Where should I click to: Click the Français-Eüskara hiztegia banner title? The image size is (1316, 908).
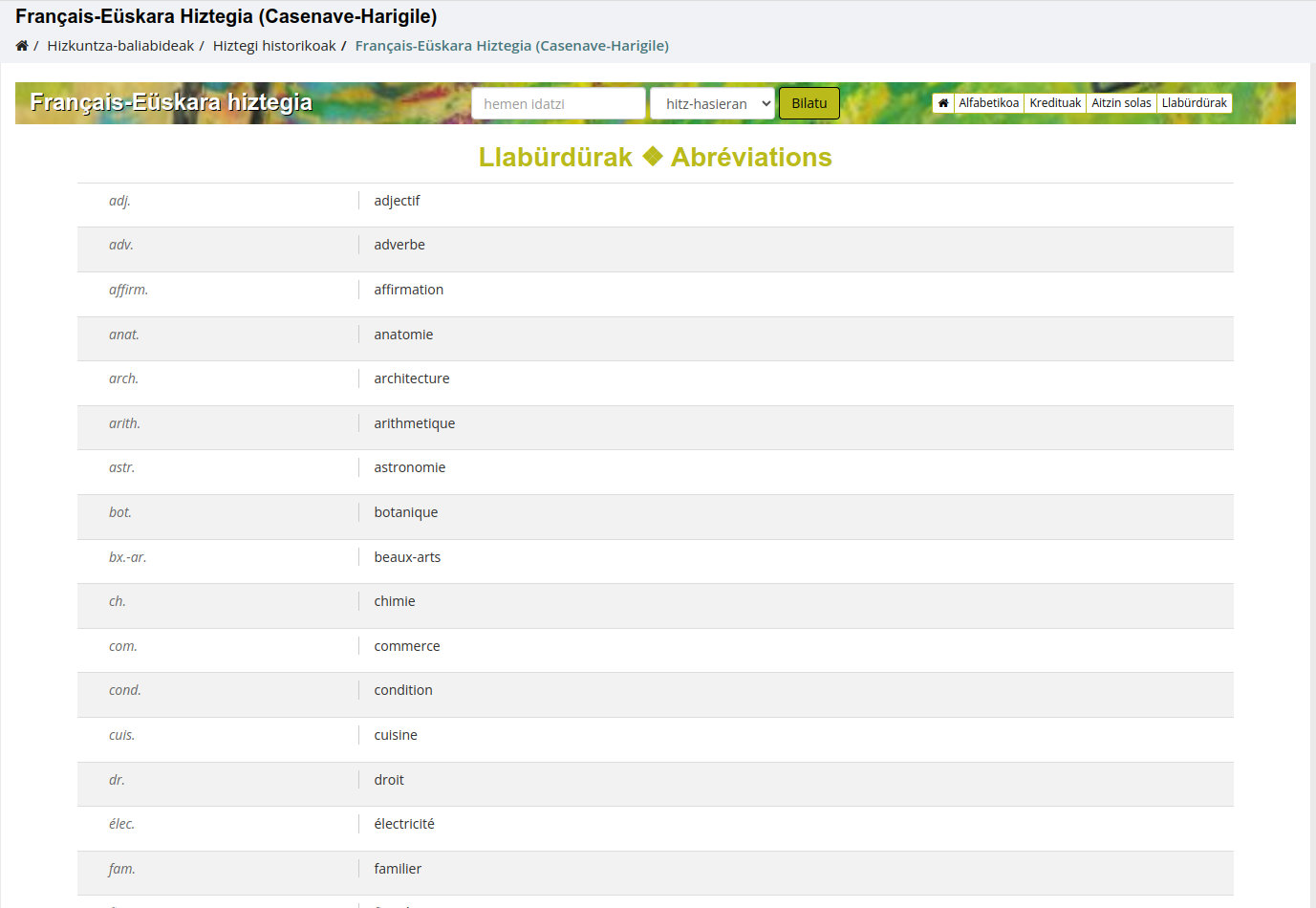(x=171, y=102)
